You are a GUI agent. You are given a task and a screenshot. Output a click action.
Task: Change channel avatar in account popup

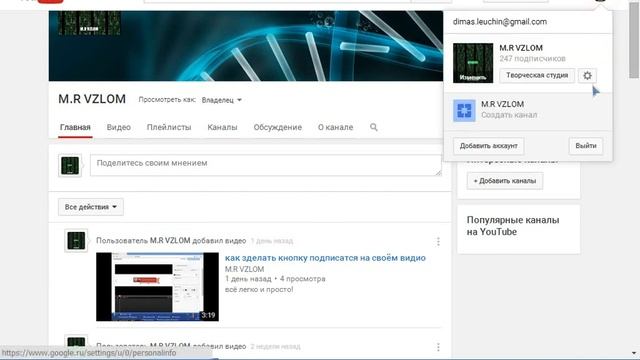[473, 63]
